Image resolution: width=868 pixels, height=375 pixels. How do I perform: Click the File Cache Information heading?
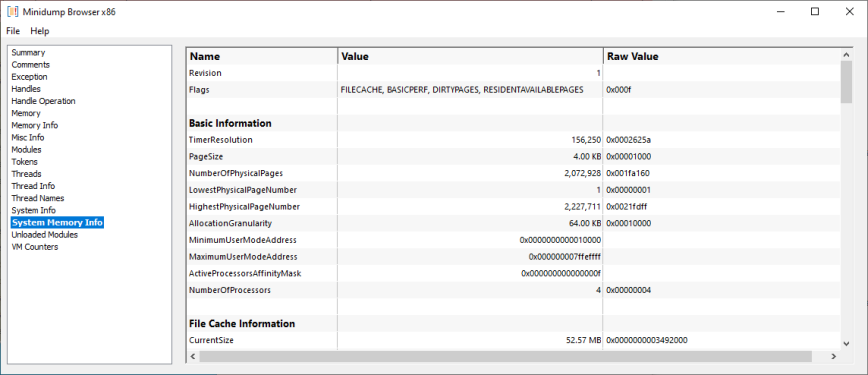242,323
